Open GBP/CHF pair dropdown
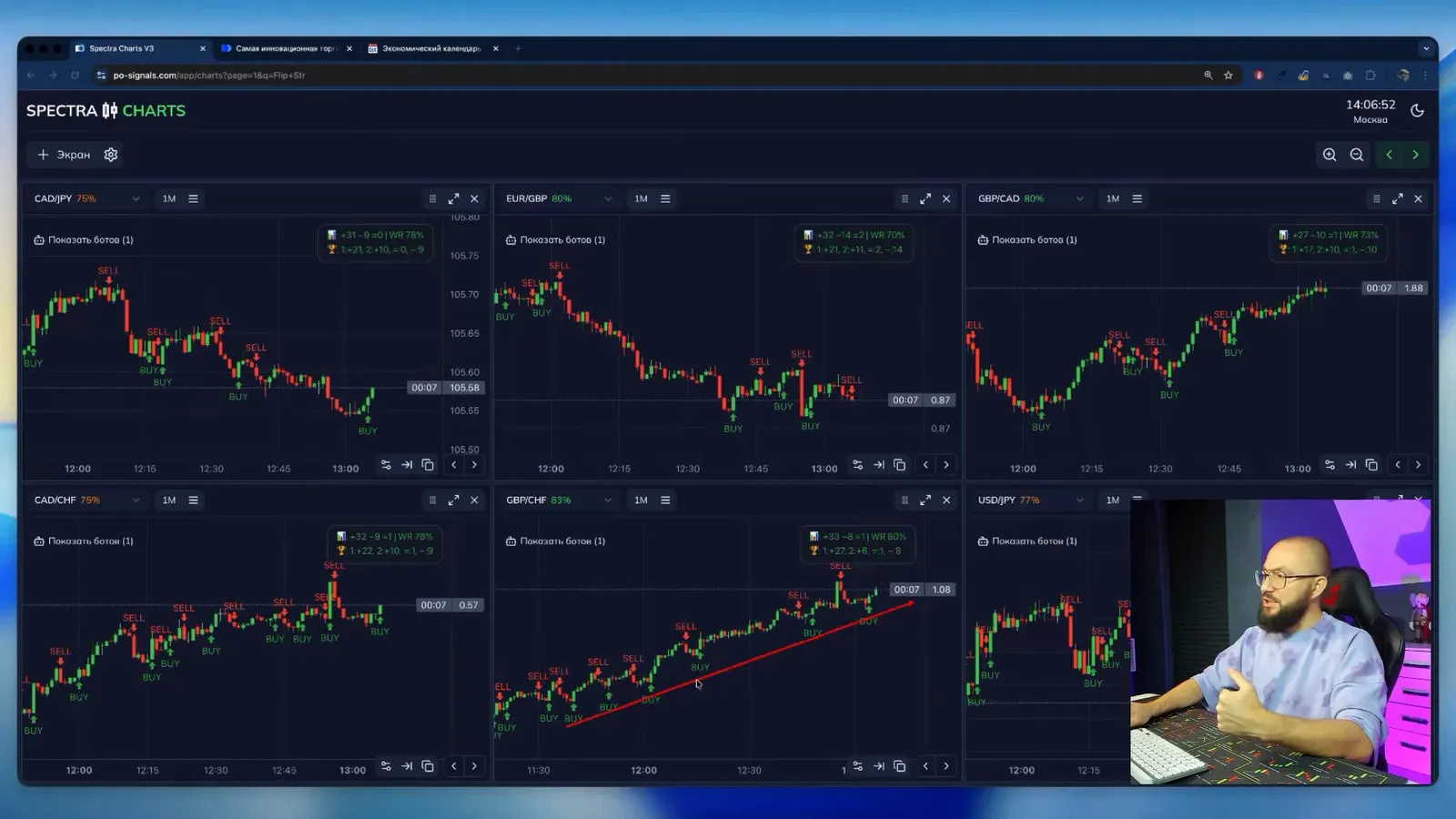1456x819 pixels. 559,500
